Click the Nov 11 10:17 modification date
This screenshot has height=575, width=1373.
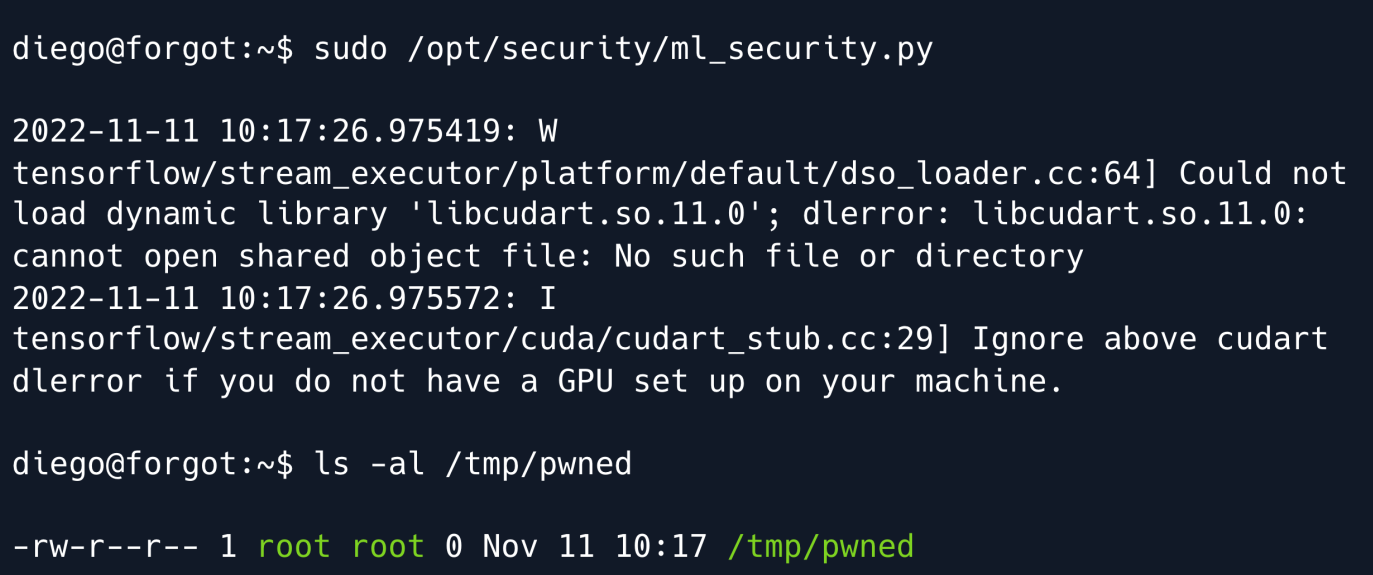[595, 547]
